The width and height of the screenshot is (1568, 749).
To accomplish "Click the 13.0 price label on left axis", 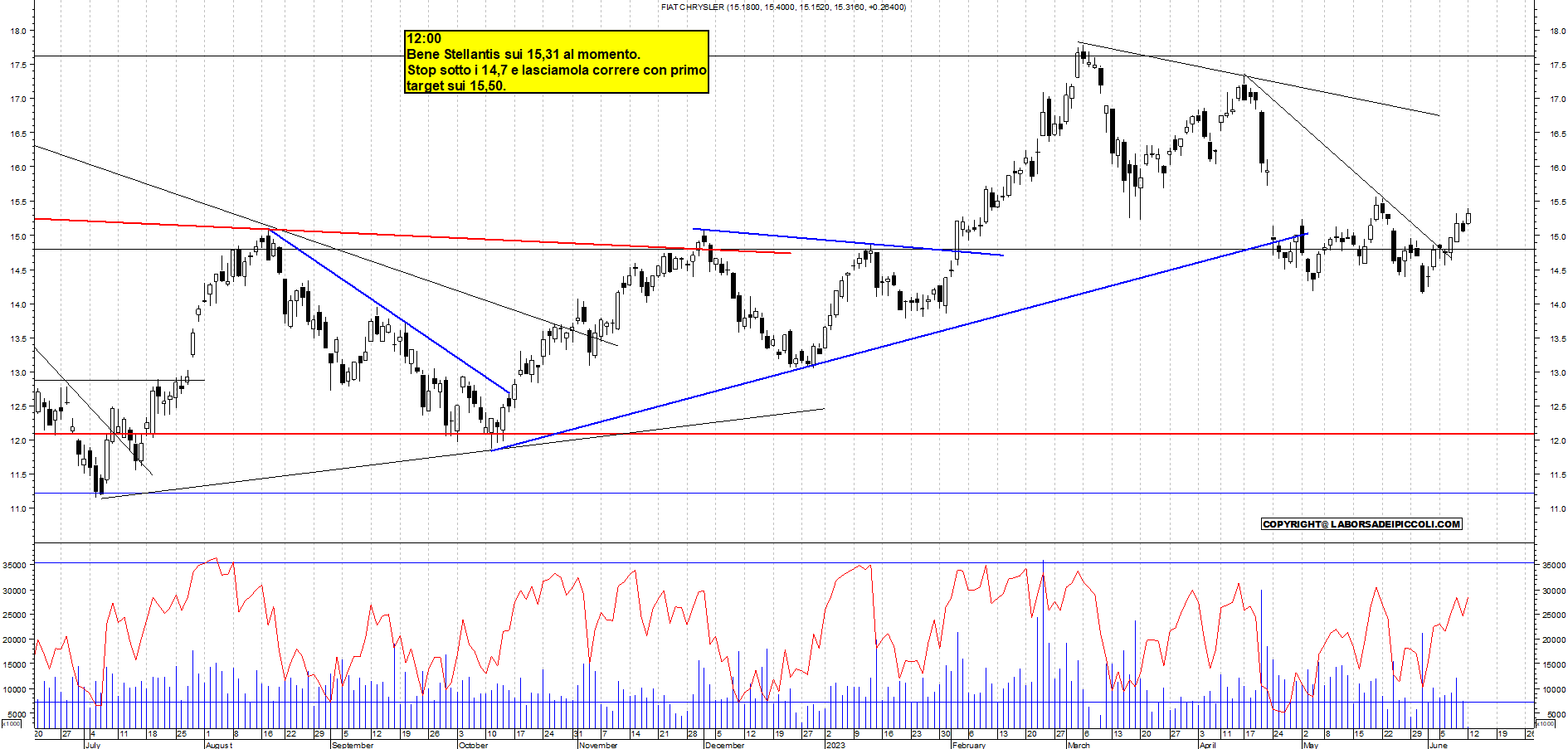I will tap(17, 372).
